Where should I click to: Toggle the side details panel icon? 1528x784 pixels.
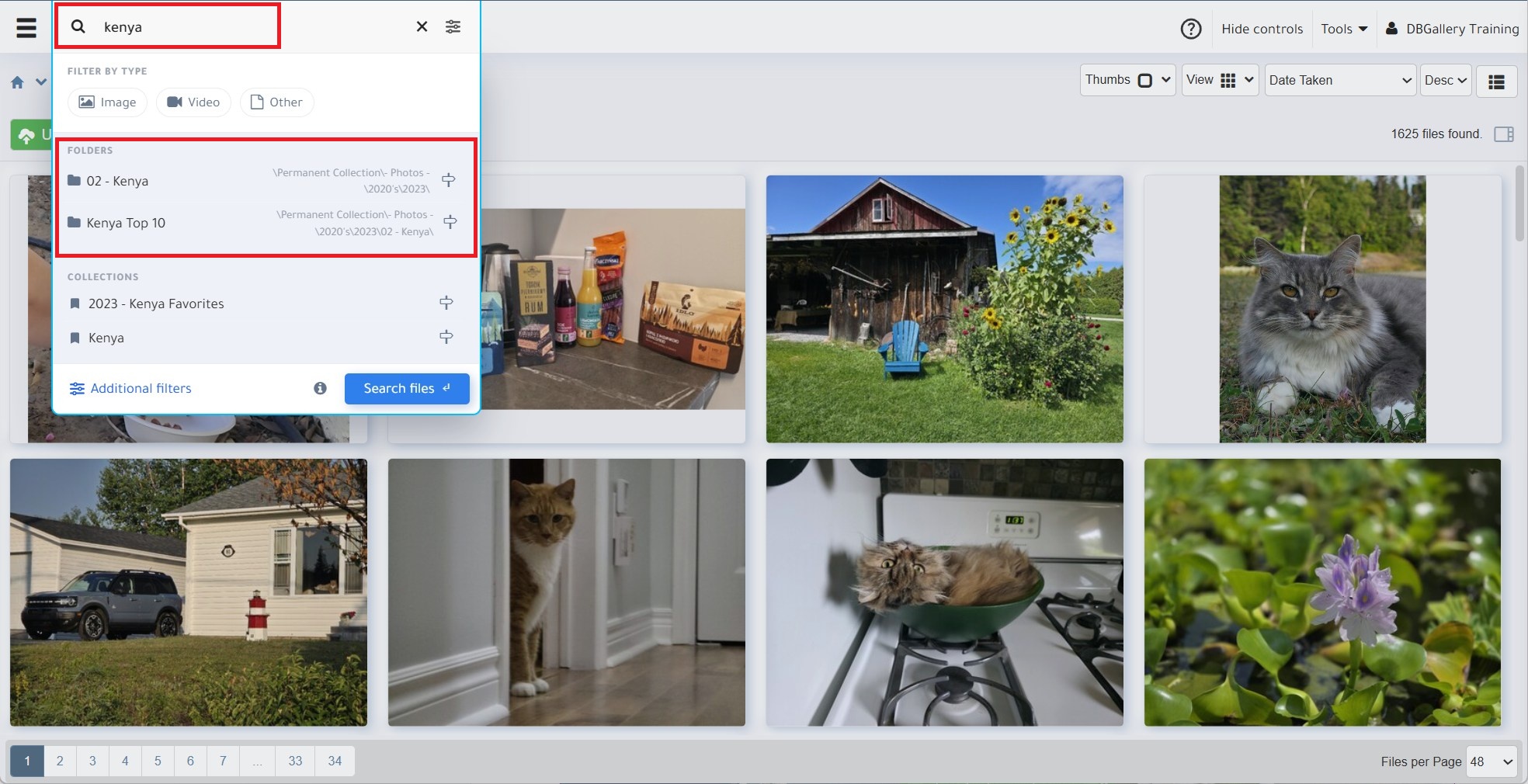point(1504,134)
